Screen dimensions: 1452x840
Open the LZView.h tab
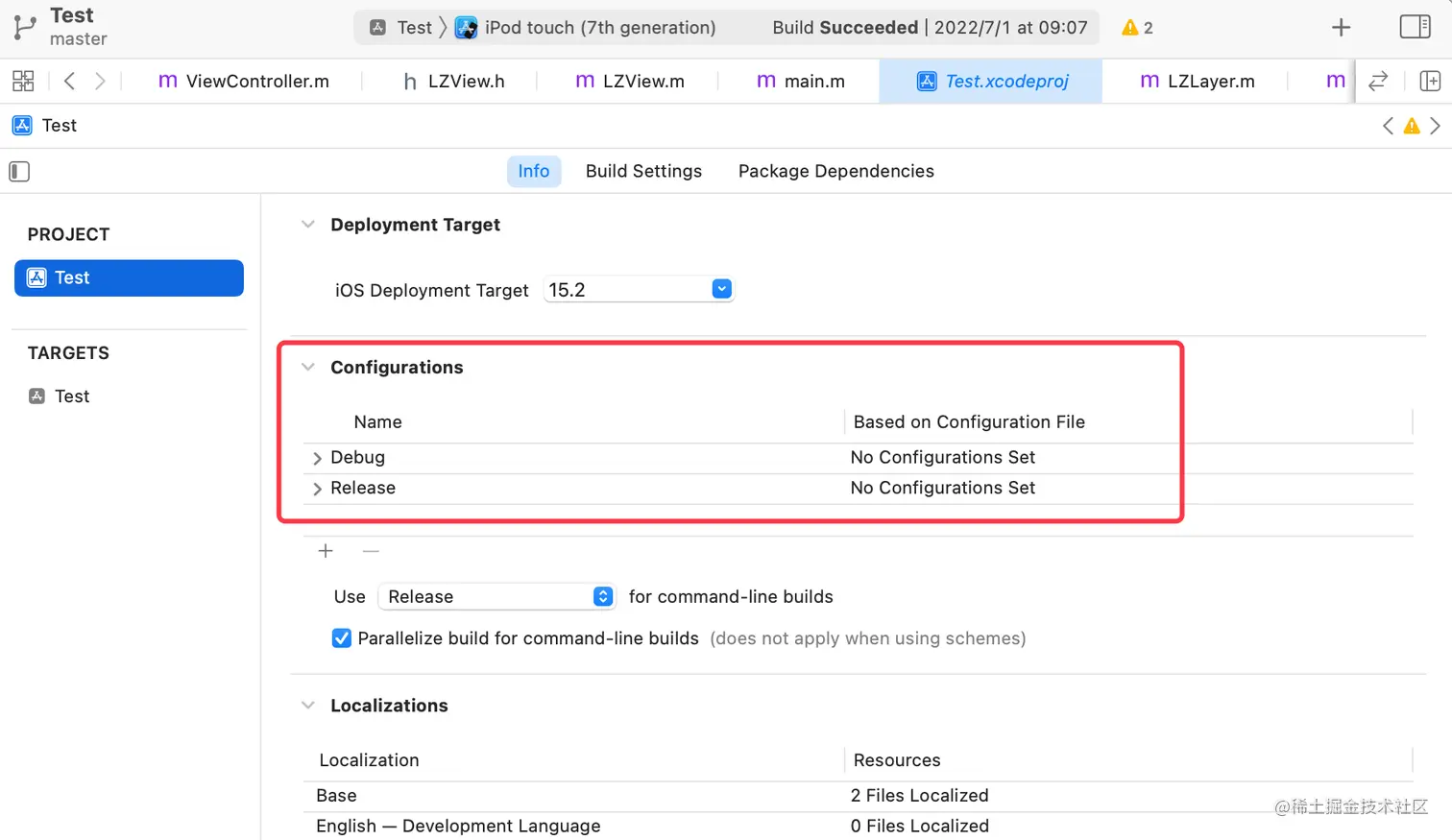pos(453,82)
